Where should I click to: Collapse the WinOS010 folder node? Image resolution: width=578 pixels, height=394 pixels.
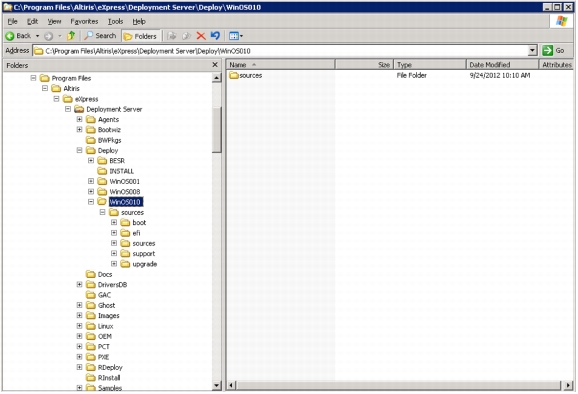pos(91,202)
